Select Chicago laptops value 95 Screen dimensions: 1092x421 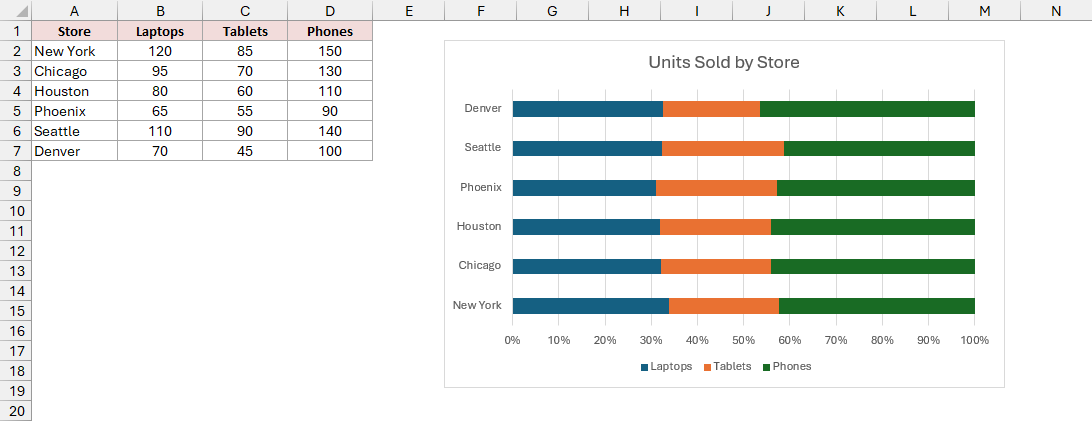point(160,72)
